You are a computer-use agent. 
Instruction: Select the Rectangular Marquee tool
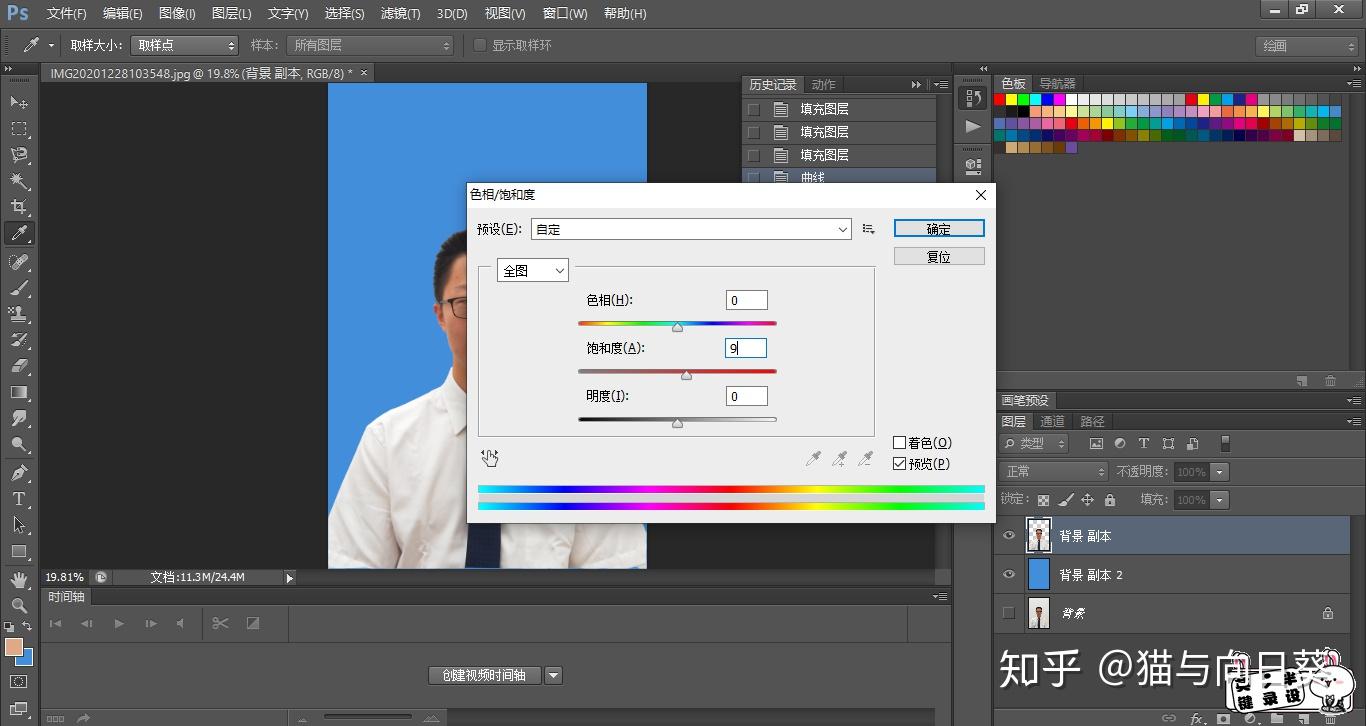tap(19, 129)
